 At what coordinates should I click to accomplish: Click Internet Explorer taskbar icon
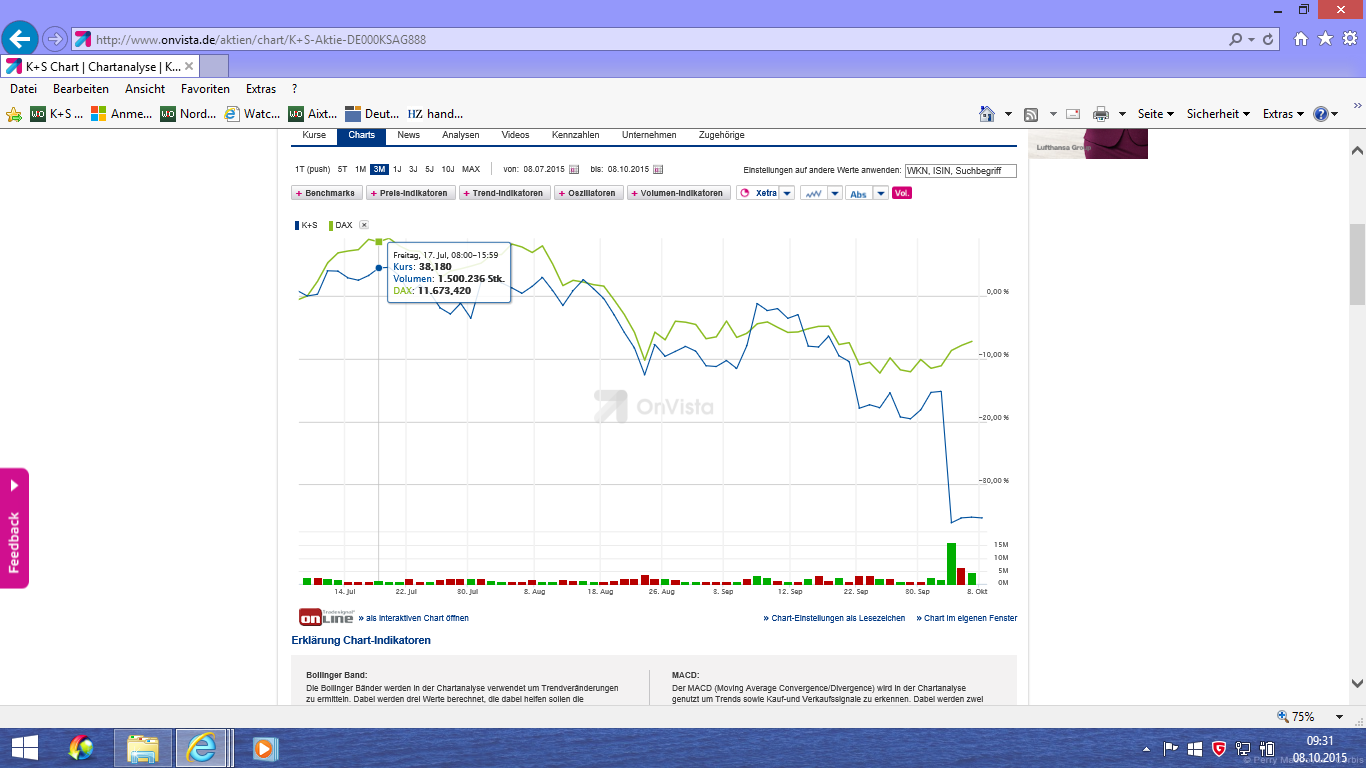(x=201, y=748)
